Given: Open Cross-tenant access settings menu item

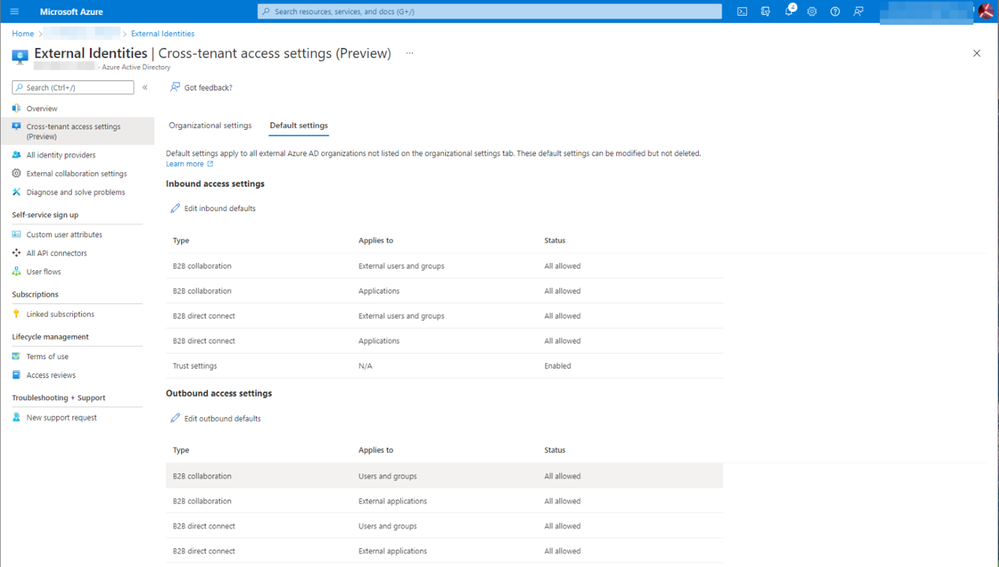Looking at the screenshot, I should pos(77,131).
